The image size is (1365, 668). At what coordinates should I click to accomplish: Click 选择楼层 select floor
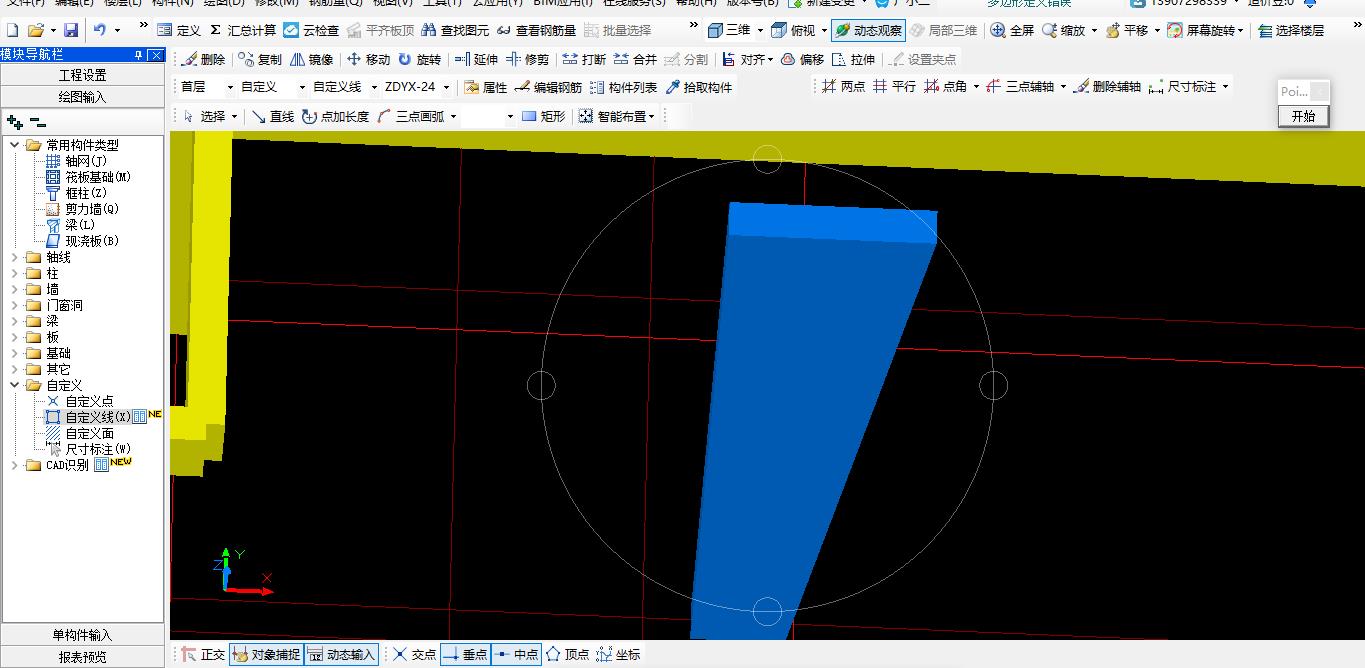tap(1291, 31)
